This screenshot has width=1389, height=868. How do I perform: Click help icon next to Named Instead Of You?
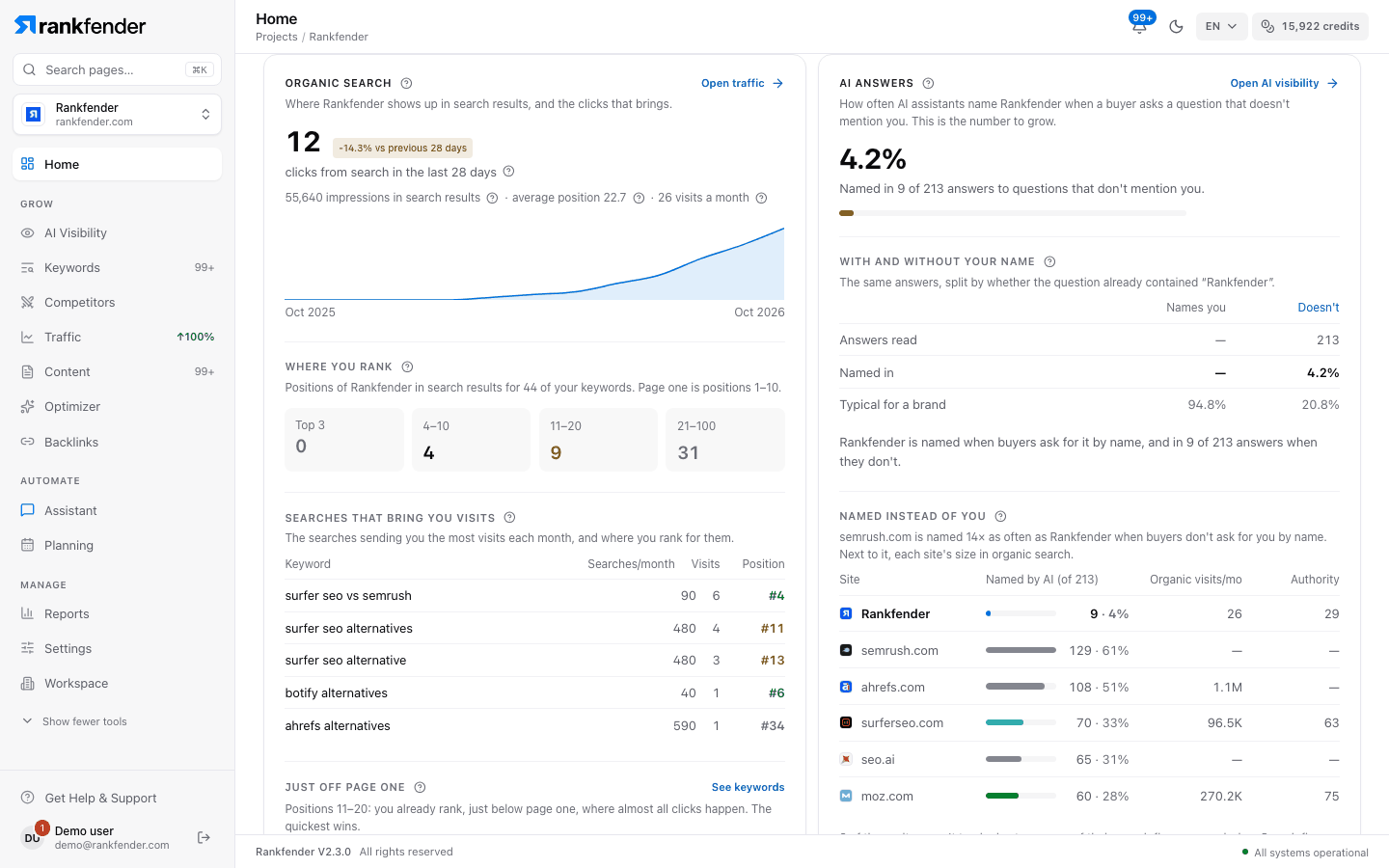tap(1000, 516)
